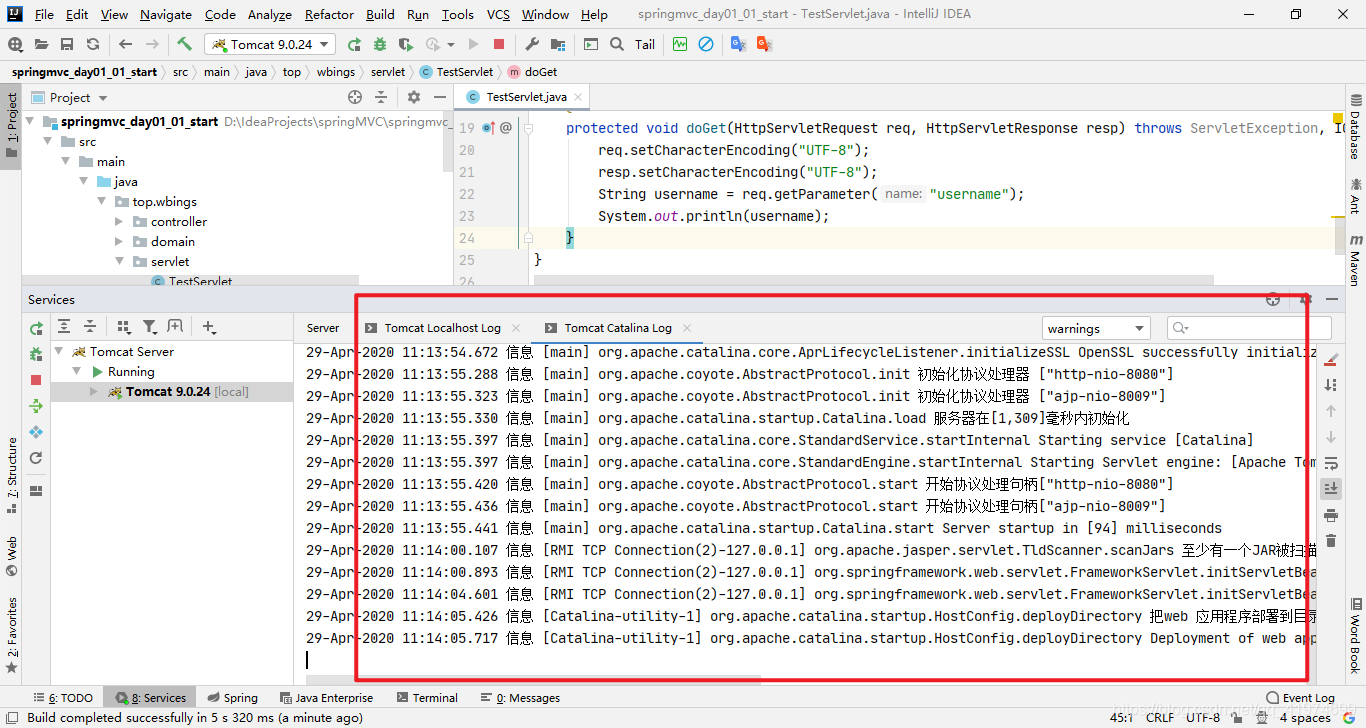Toggle the 1: Project side tool window
Viewport: 1366px width, 728px height.
pyautogui.click(x=11, y=127)
